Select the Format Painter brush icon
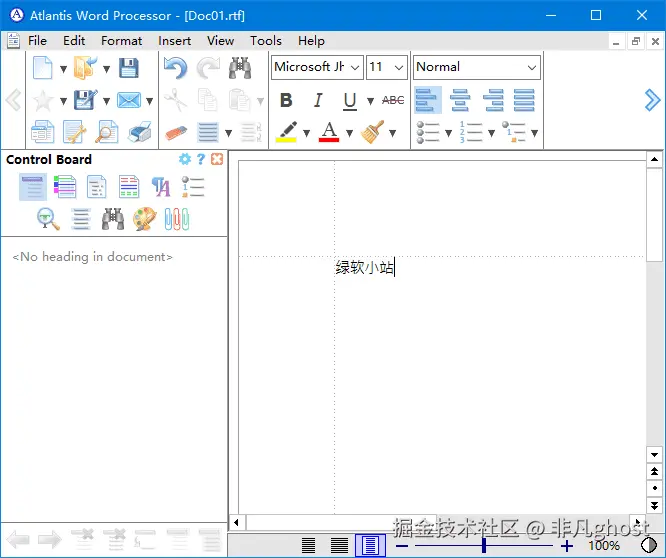666x558 pixels. (373, 132)
